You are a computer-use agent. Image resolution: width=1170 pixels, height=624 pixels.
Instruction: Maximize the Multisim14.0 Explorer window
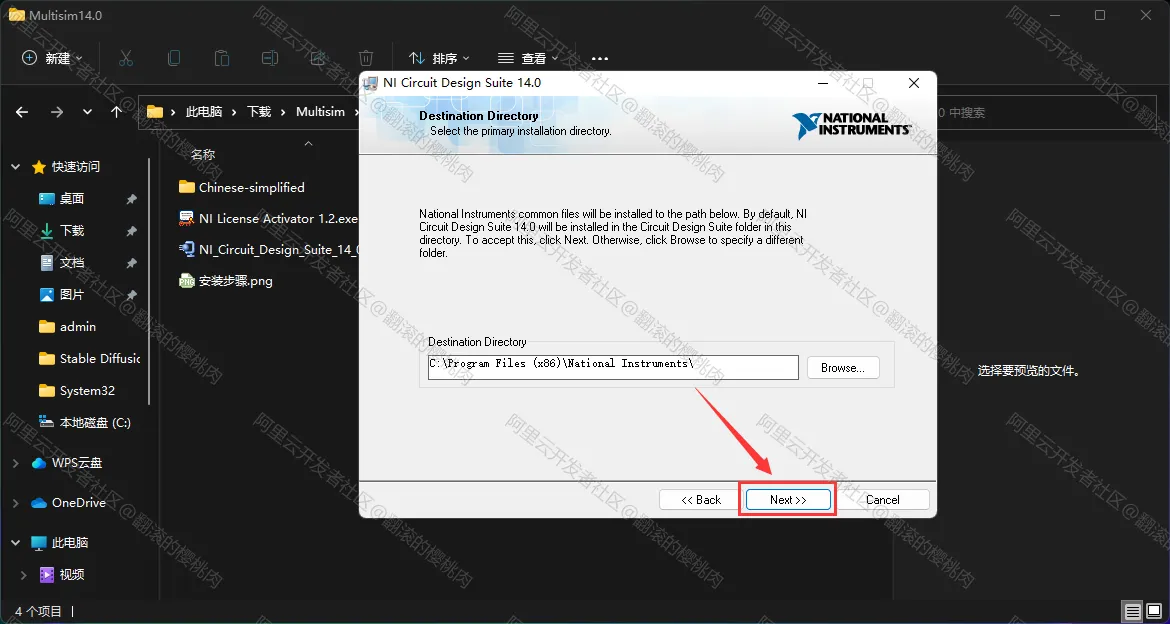click(x=1100, y=15)
